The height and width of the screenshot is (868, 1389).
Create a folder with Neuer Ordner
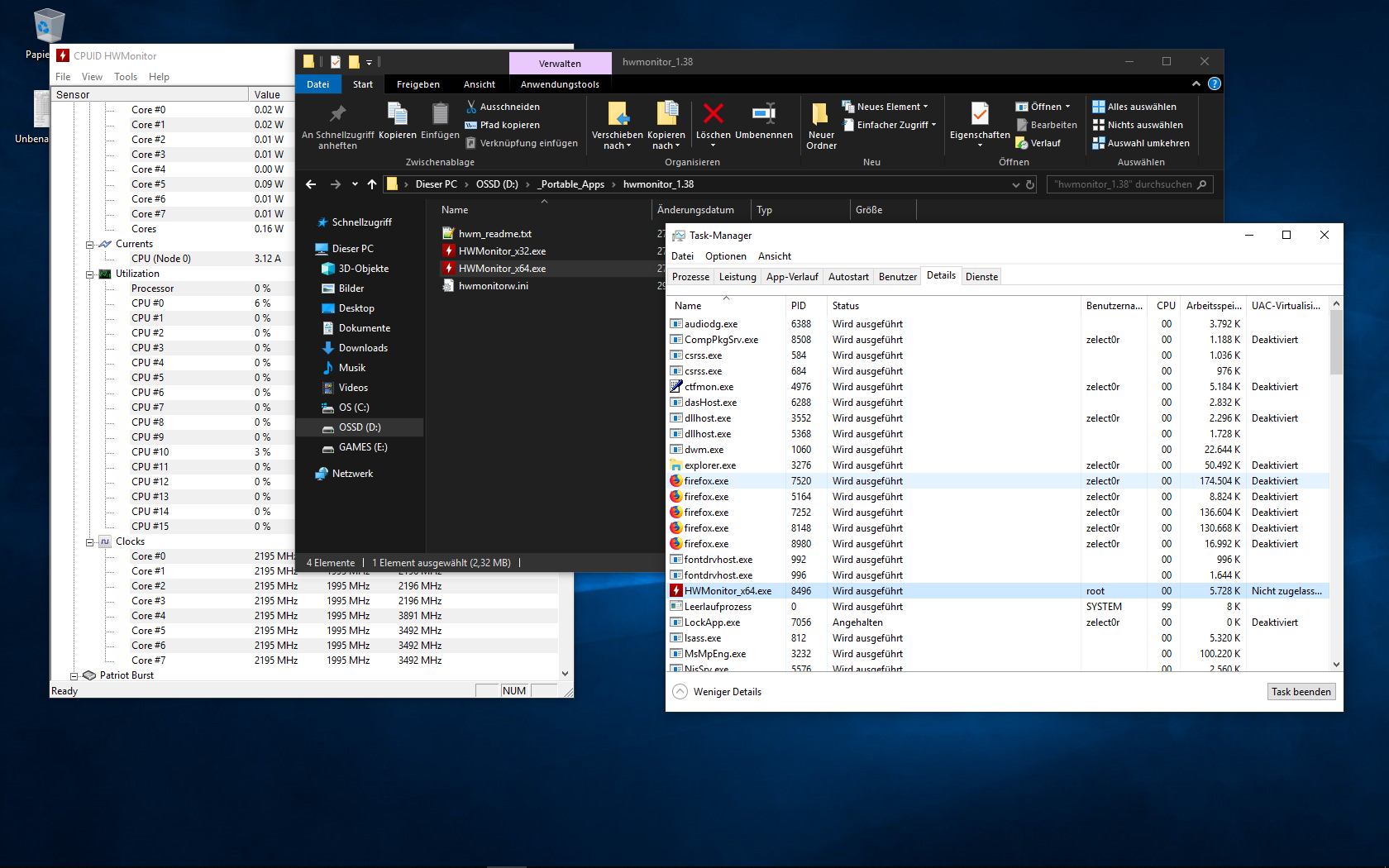821,126
